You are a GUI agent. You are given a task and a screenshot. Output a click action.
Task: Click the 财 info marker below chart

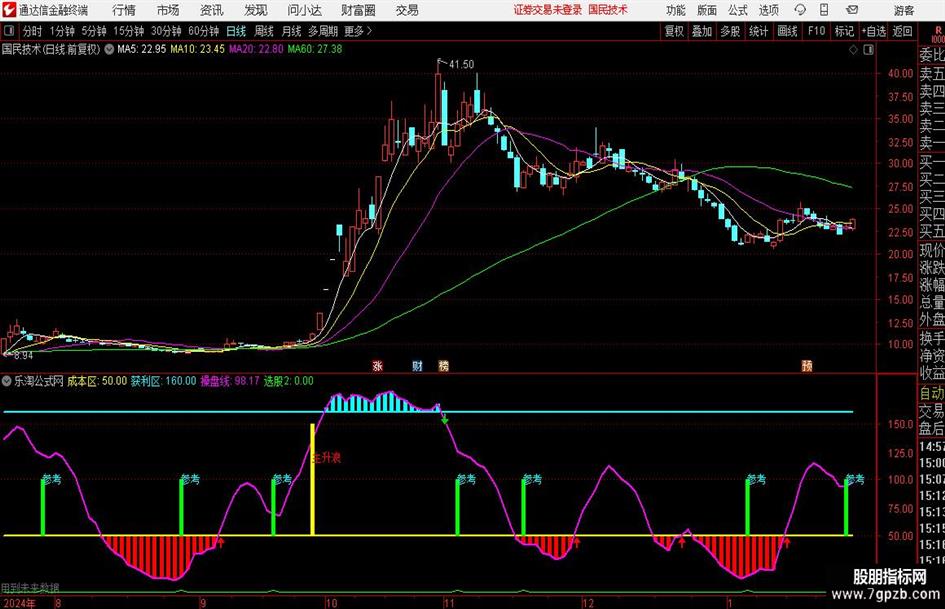pos(417,365)
